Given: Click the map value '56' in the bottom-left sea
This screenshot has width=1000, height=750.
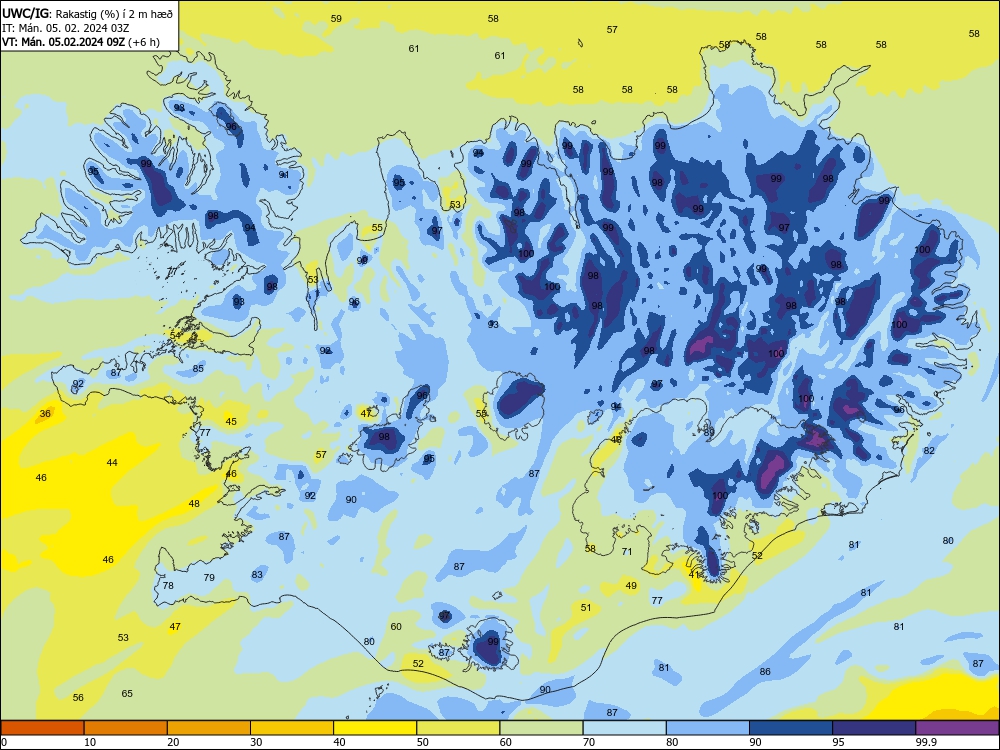Looking at the screenshot, I should [78, 697].
